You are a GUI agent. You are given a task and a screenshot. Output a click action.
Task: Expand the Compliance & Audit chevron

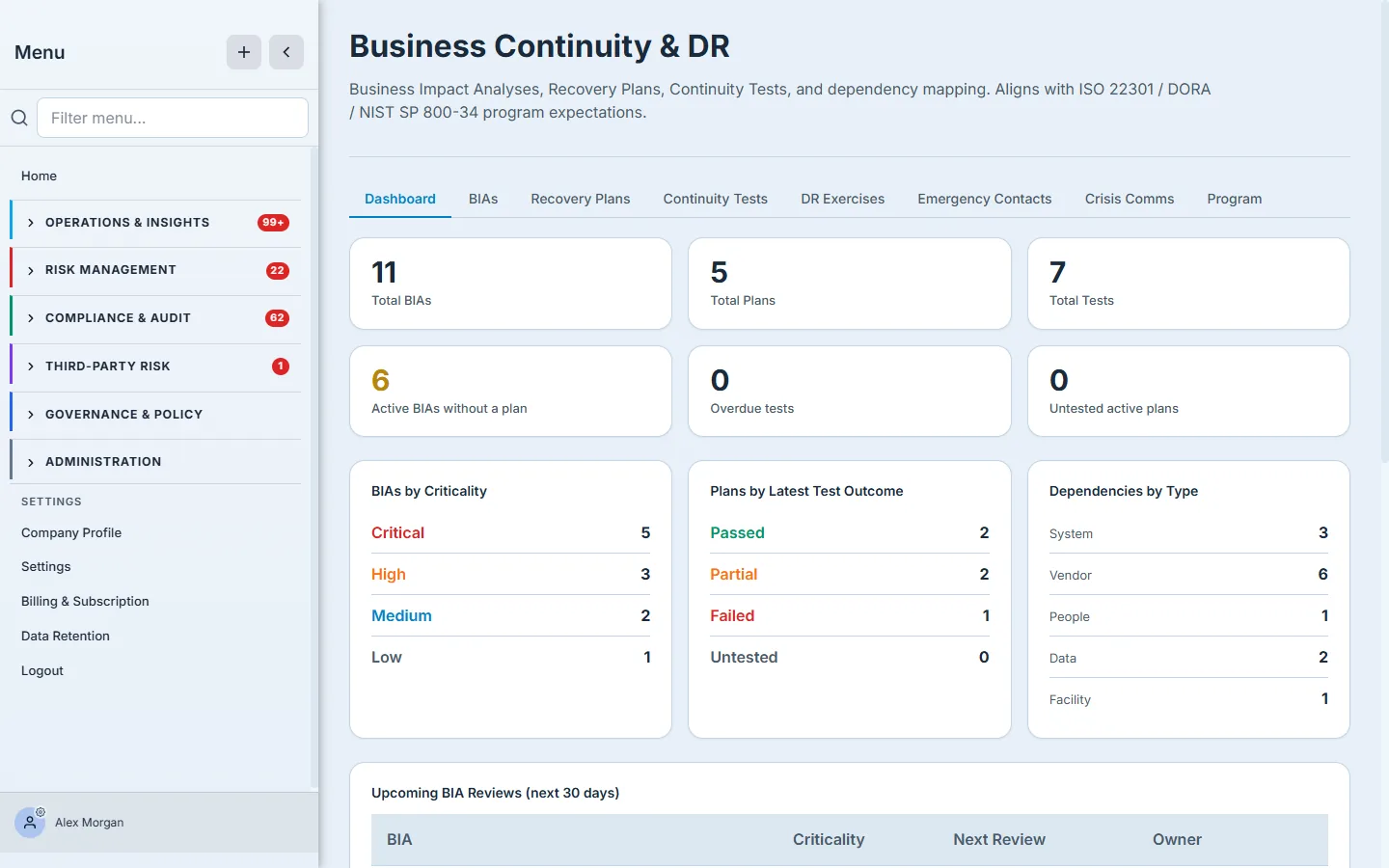[31, 318]
